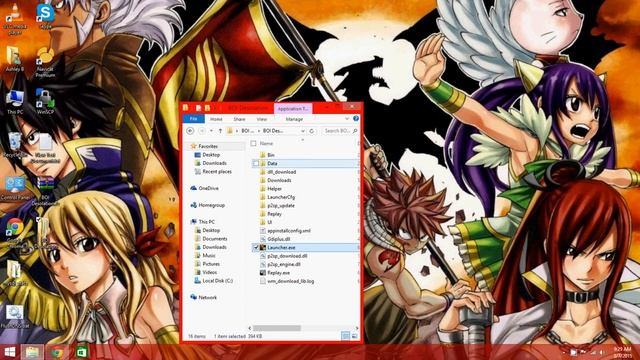
Task: Tick the select-all checkbox beside Name
Action: (x=253, y=144)
